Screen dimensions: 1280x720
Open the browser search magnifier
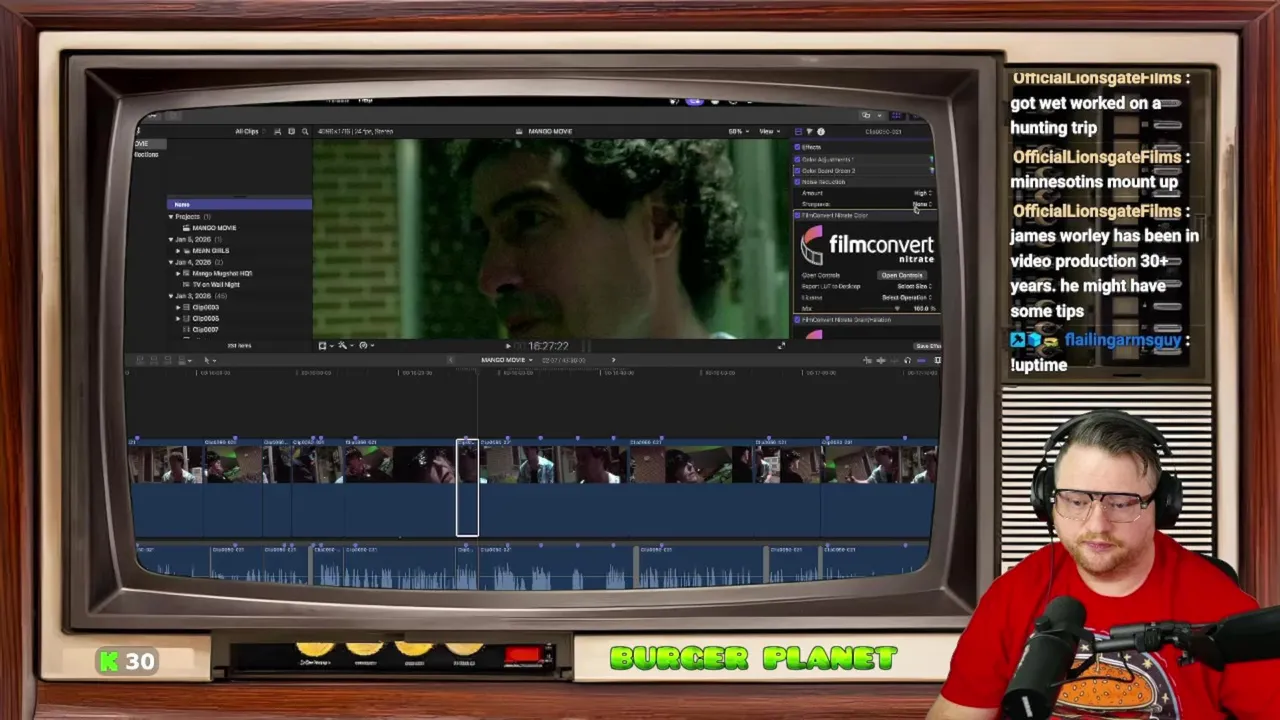tap(305, 131)
